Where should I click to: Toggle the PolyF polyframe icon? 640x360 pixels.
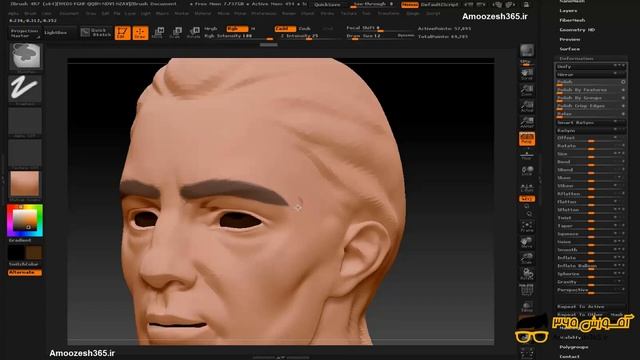pyautogui.click(x=527, y=290)
